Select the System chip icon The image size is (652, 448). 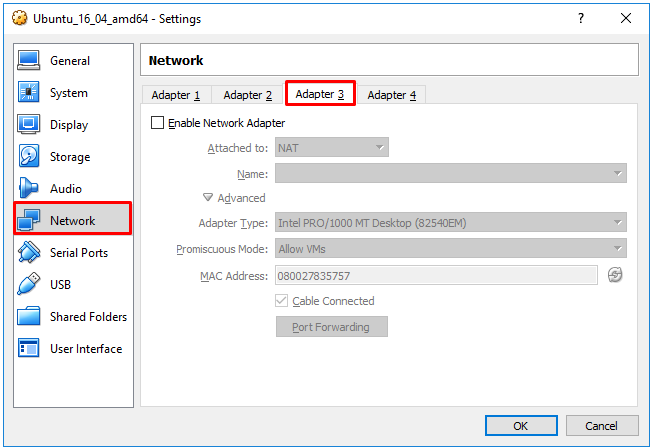tap(28, 92)
